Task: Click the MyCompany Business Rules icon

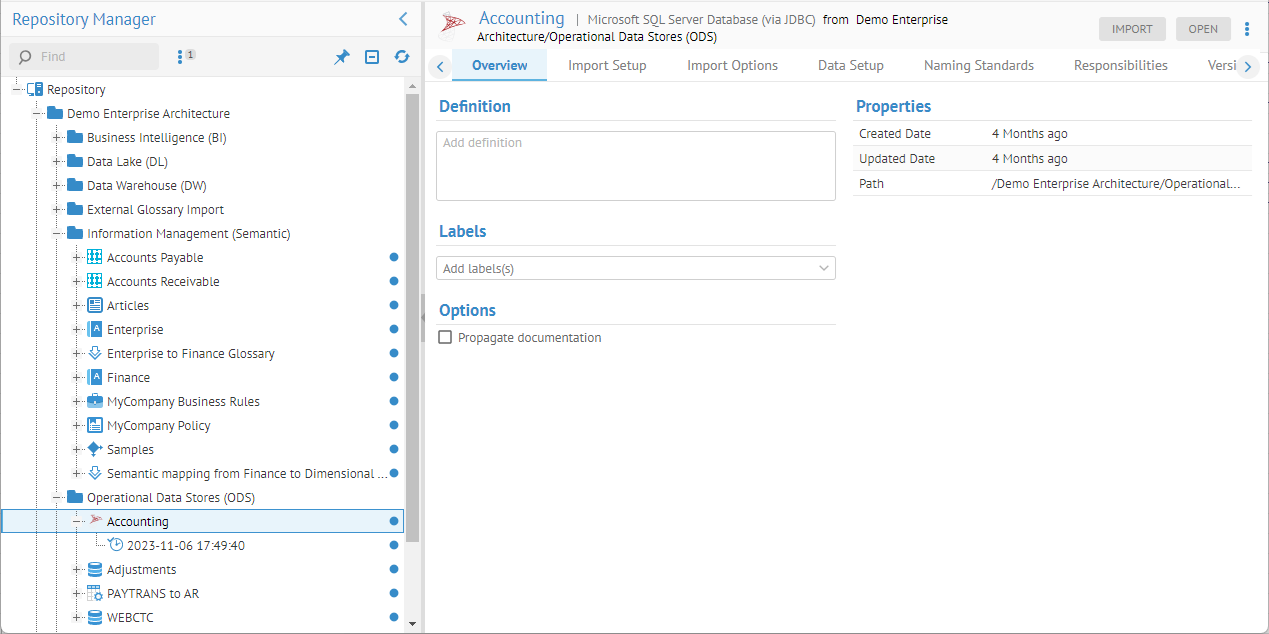Action: pos(95,402)
